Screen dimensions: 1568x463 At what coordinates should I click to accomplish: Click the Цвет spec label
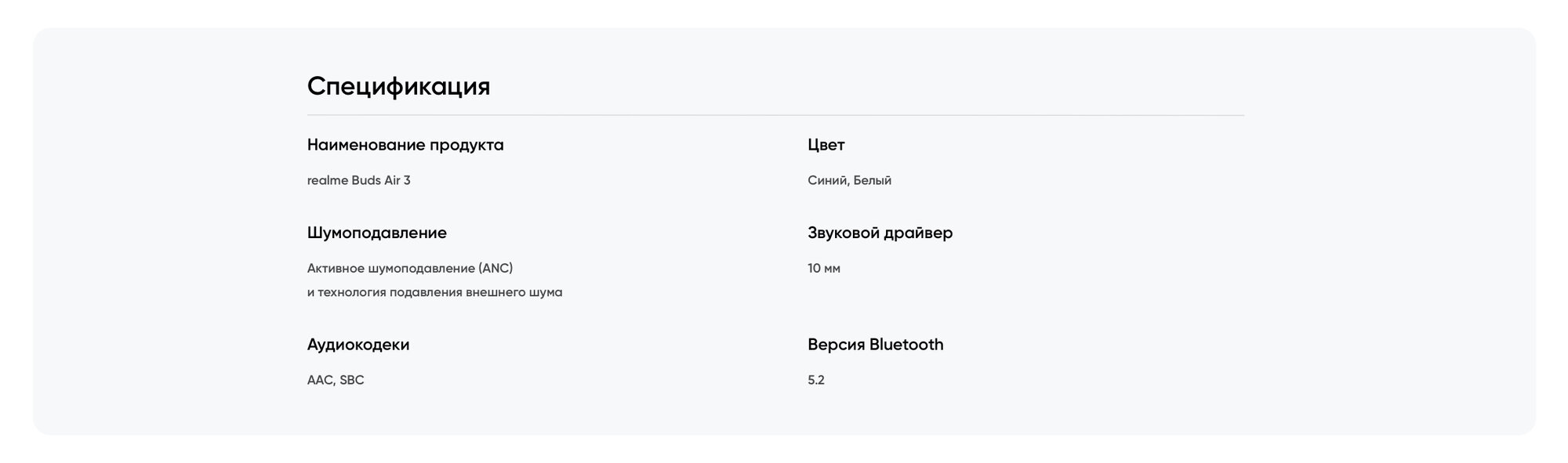click(x=826, y=145)
